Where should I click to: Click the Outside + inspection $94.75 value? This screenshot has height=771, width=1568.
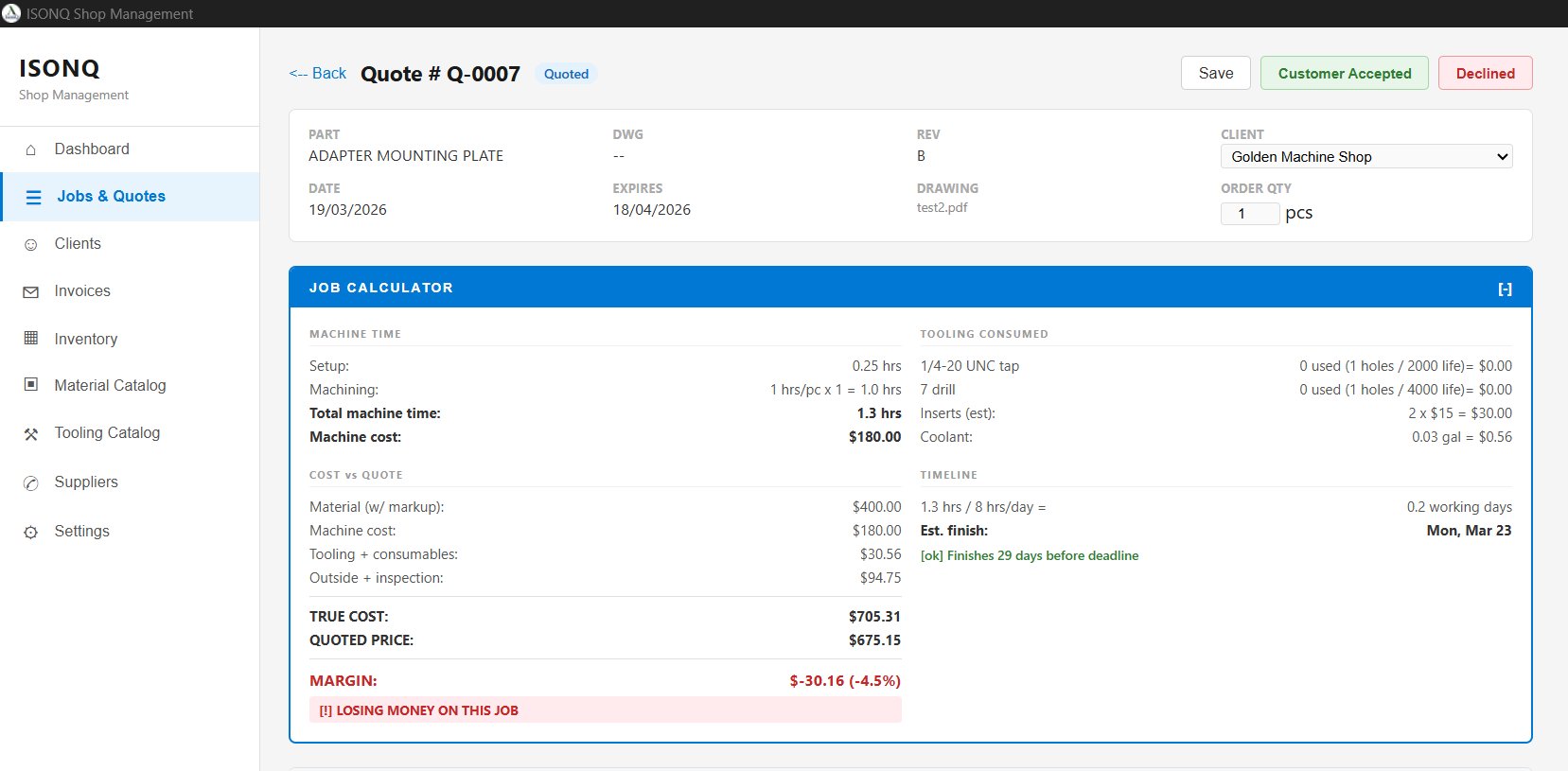pyautogui.click(x=880, y=578)
